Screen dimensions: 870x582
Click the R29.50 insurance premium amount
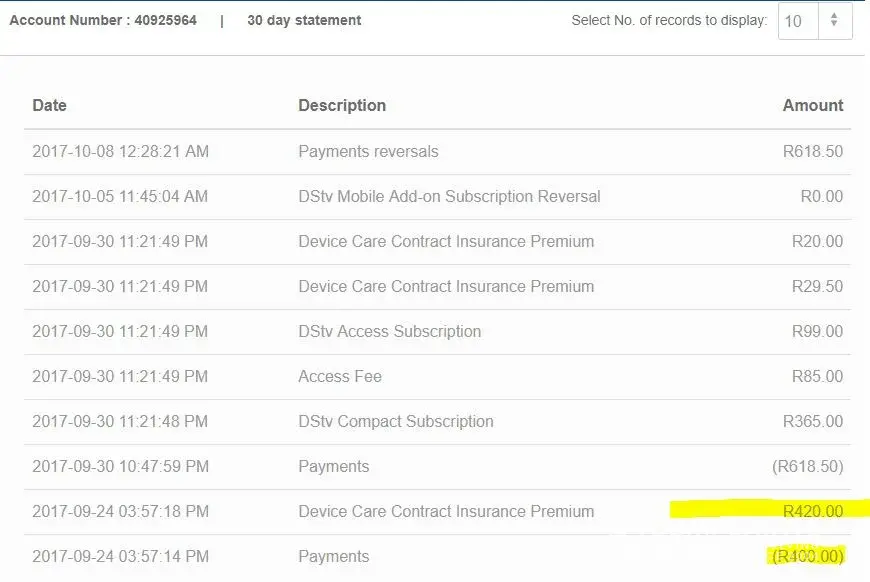pos(817,287)
